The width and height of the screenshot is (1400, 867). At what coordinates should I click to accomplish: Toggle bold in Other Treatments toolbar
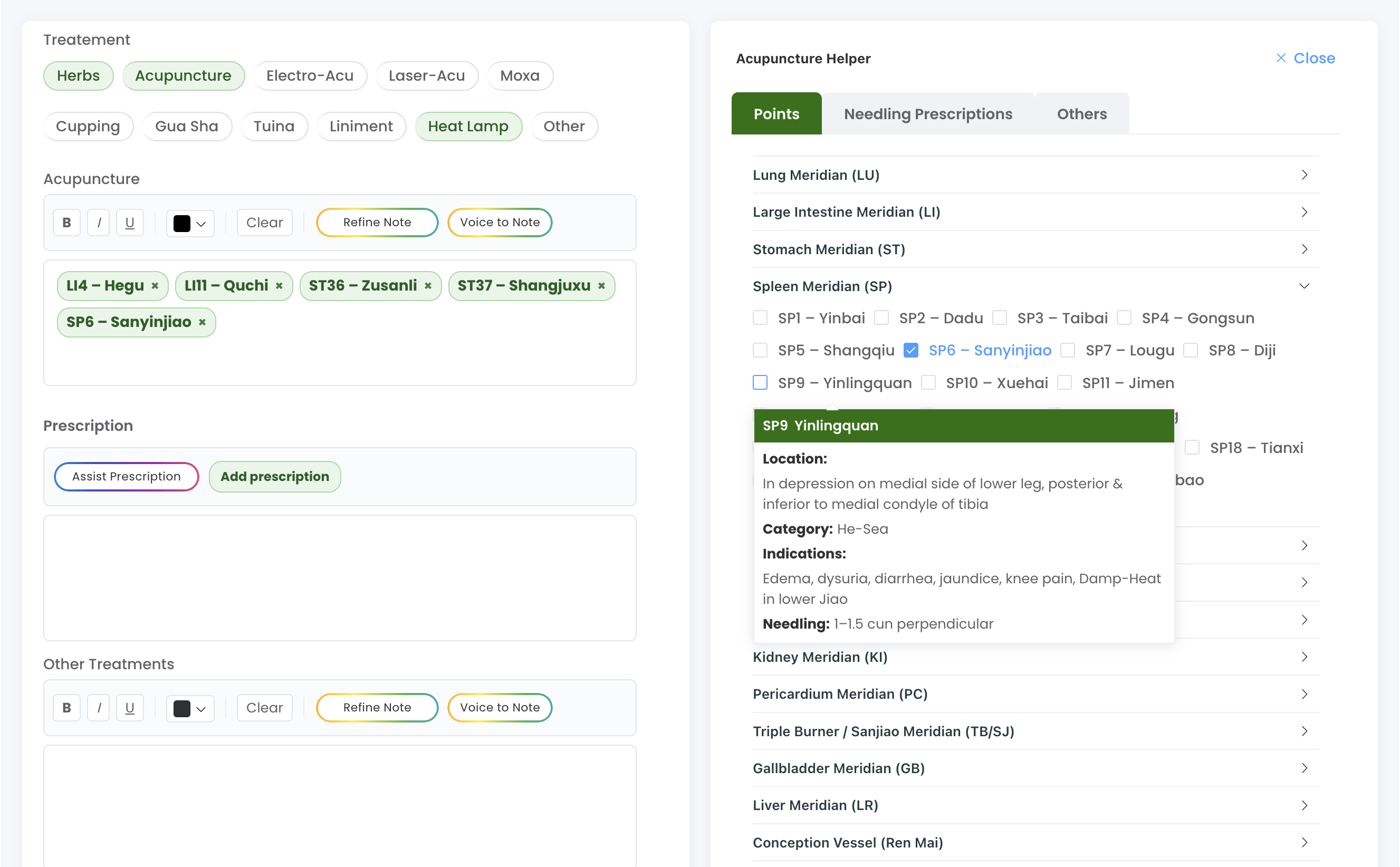66,708
